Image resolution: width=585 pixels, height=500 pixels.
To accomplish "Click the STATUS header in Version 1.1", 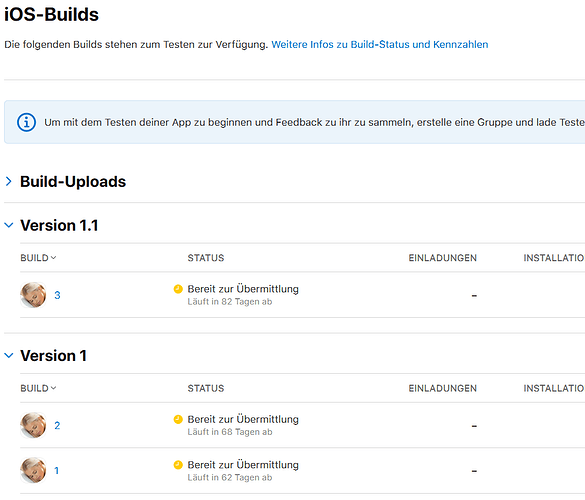I will (206, 258).
